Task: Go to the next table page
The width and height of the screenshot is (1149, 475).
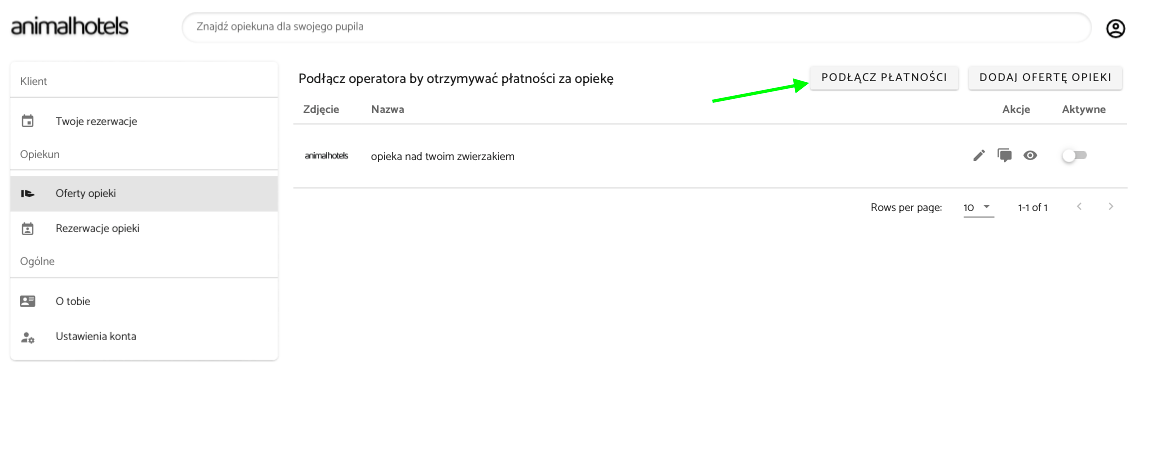Action: point(1111,207)
